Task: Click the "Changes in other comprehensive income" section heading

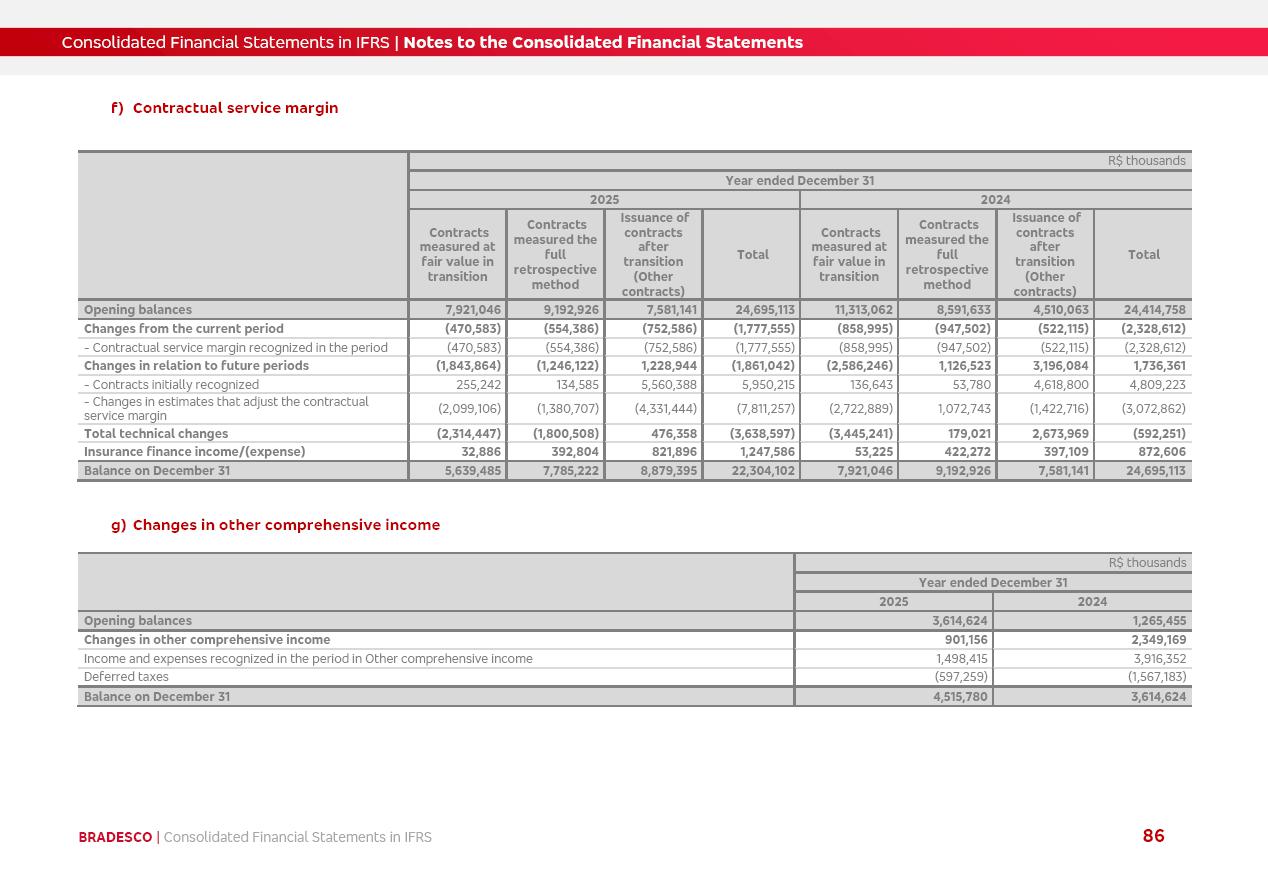Action: (x=286, y=525)
